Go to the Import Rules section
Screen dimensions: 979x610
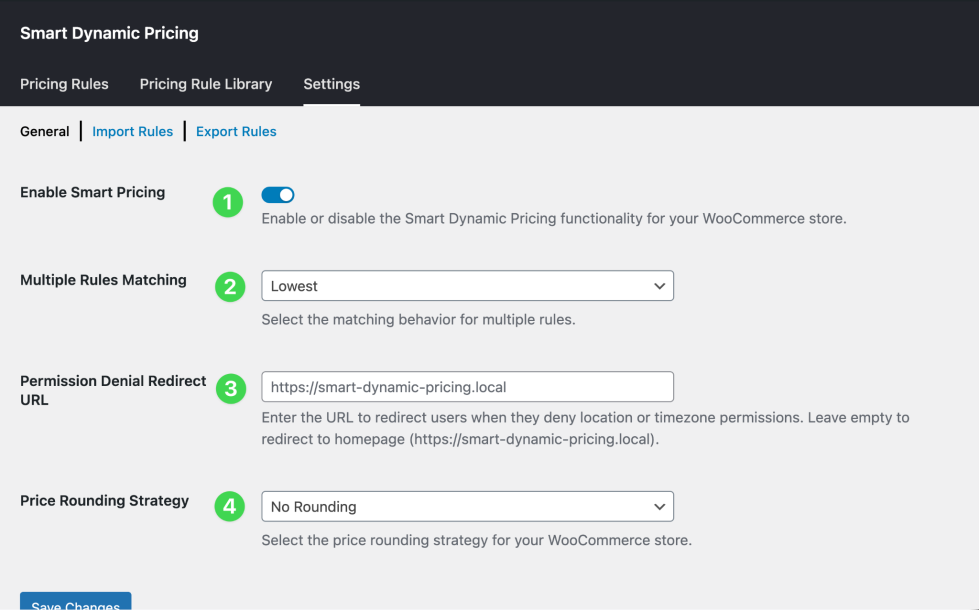132,131
